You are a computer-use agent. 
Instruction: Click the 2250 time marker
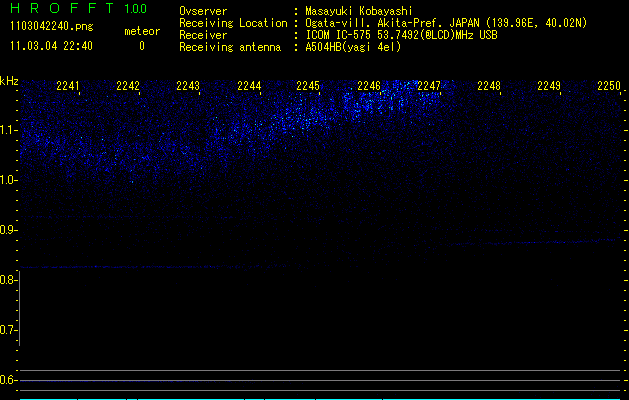(609, 85)
